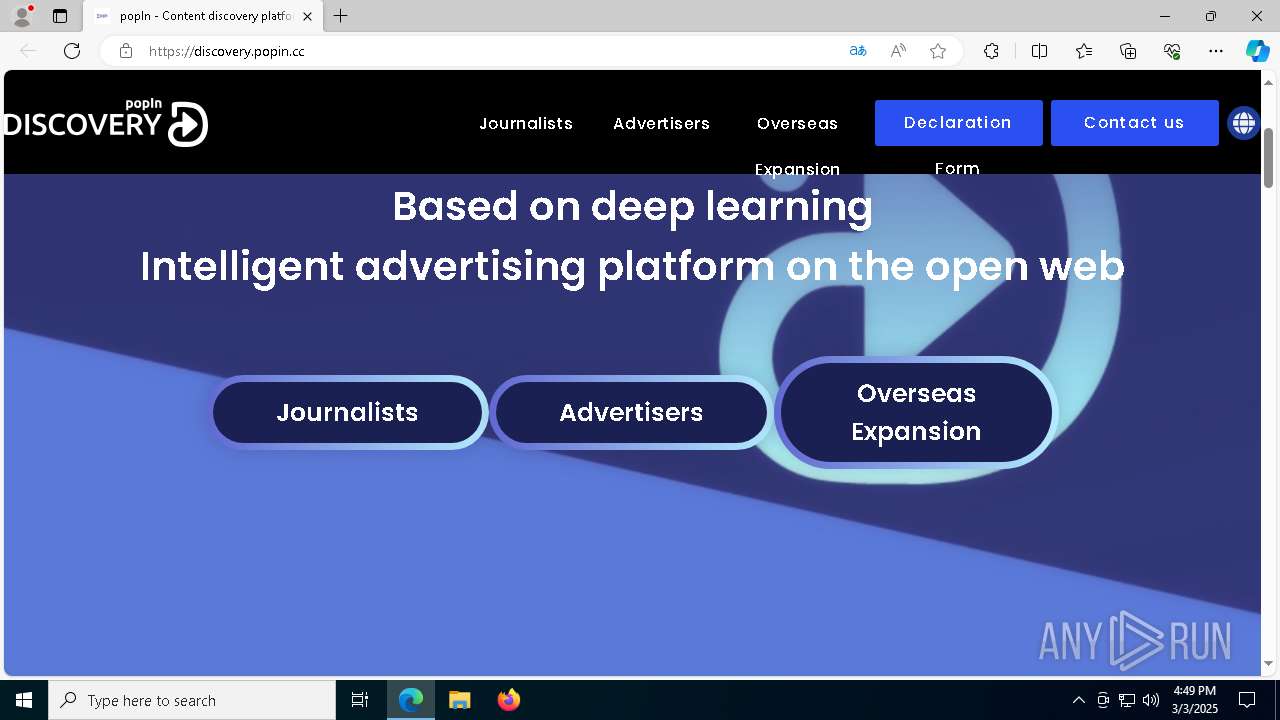
Task: Open the tab actions menu icon
Action: coord(60,16)
